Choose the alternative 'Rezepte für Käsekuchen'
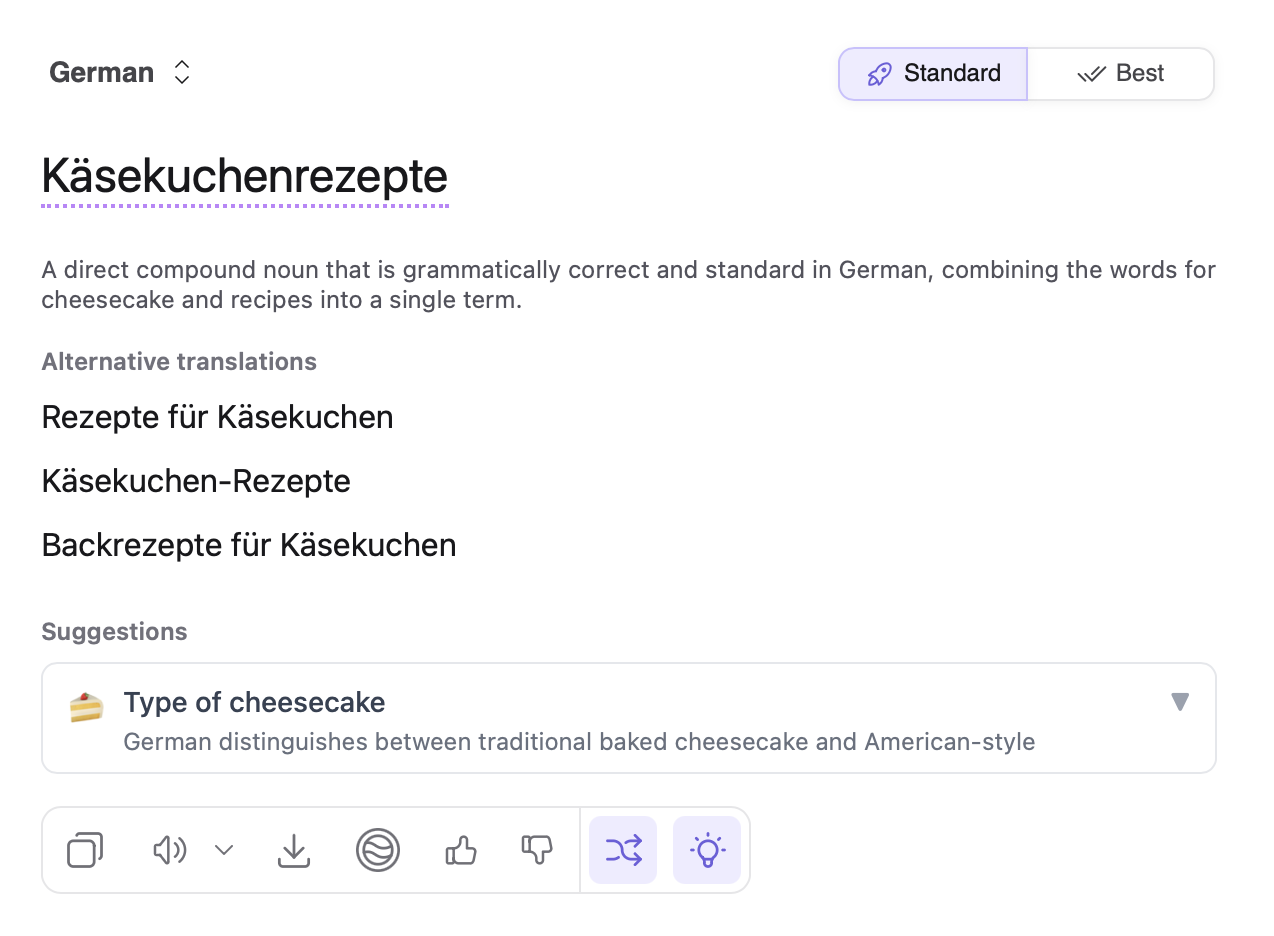1274x936 pixels. pos(216,417)
